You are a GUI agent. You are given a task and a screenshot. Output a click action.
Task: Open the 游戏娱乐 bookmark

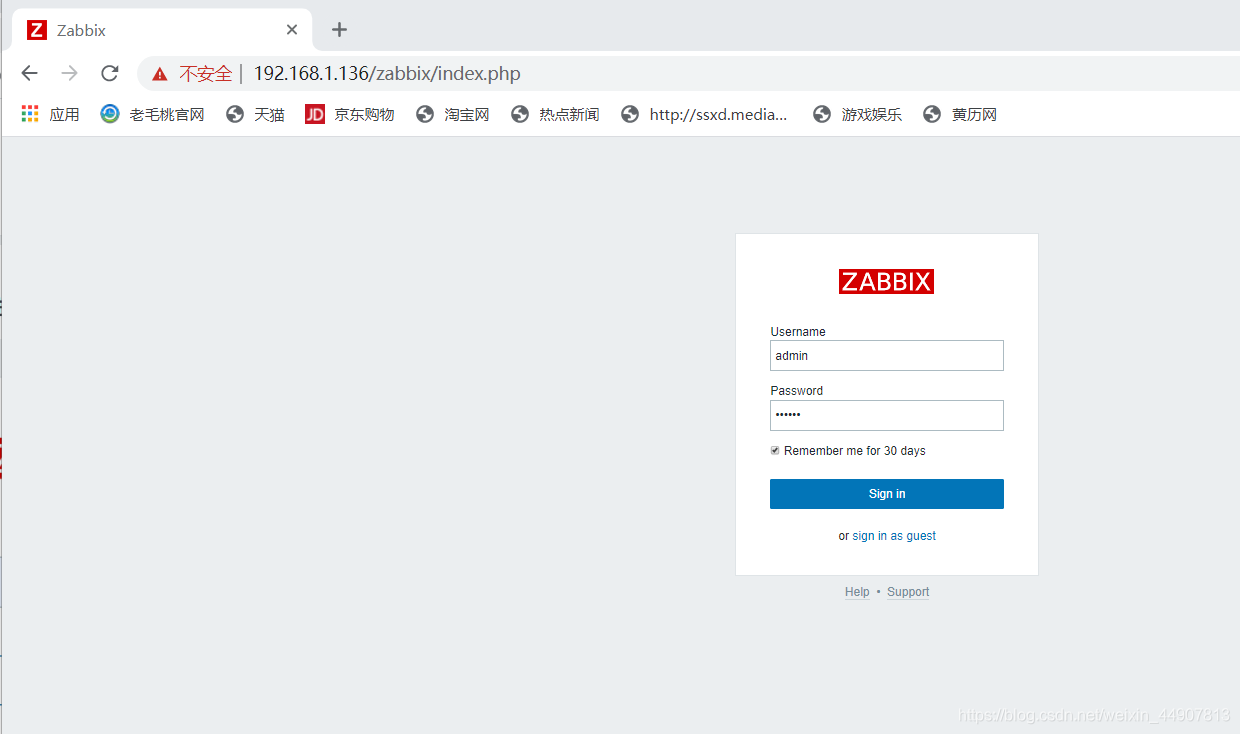pos(857,114)
